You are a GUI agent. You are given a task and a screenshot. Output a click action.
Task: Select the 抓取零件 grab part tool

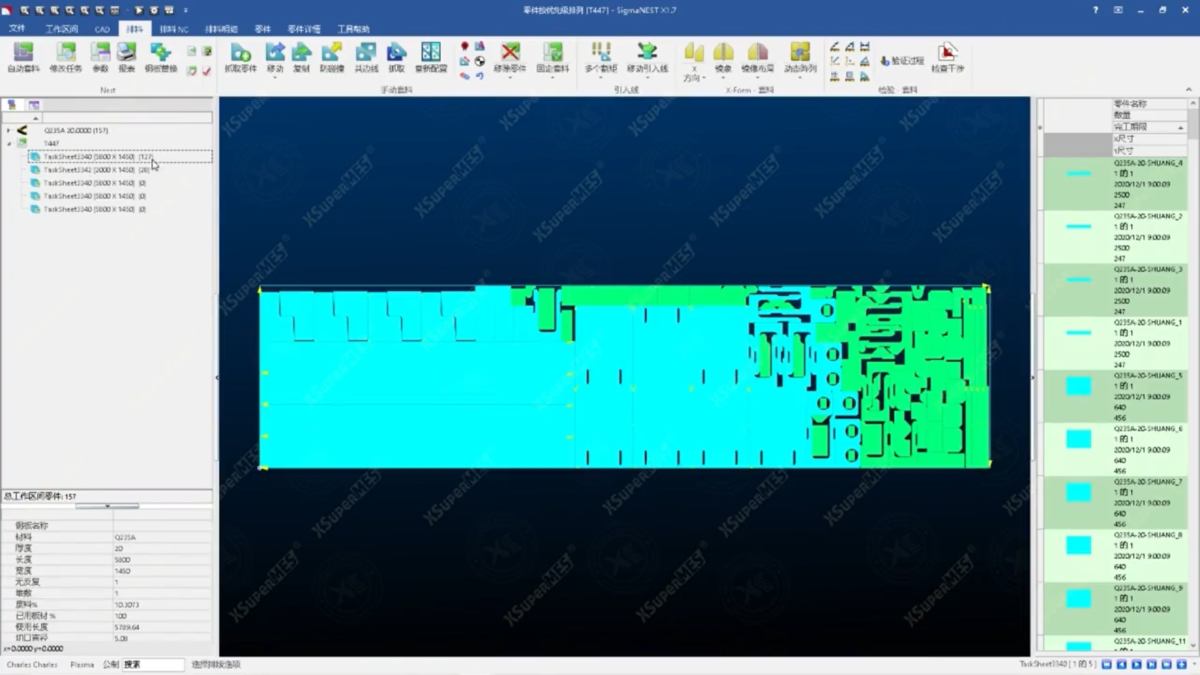[240, 57]
